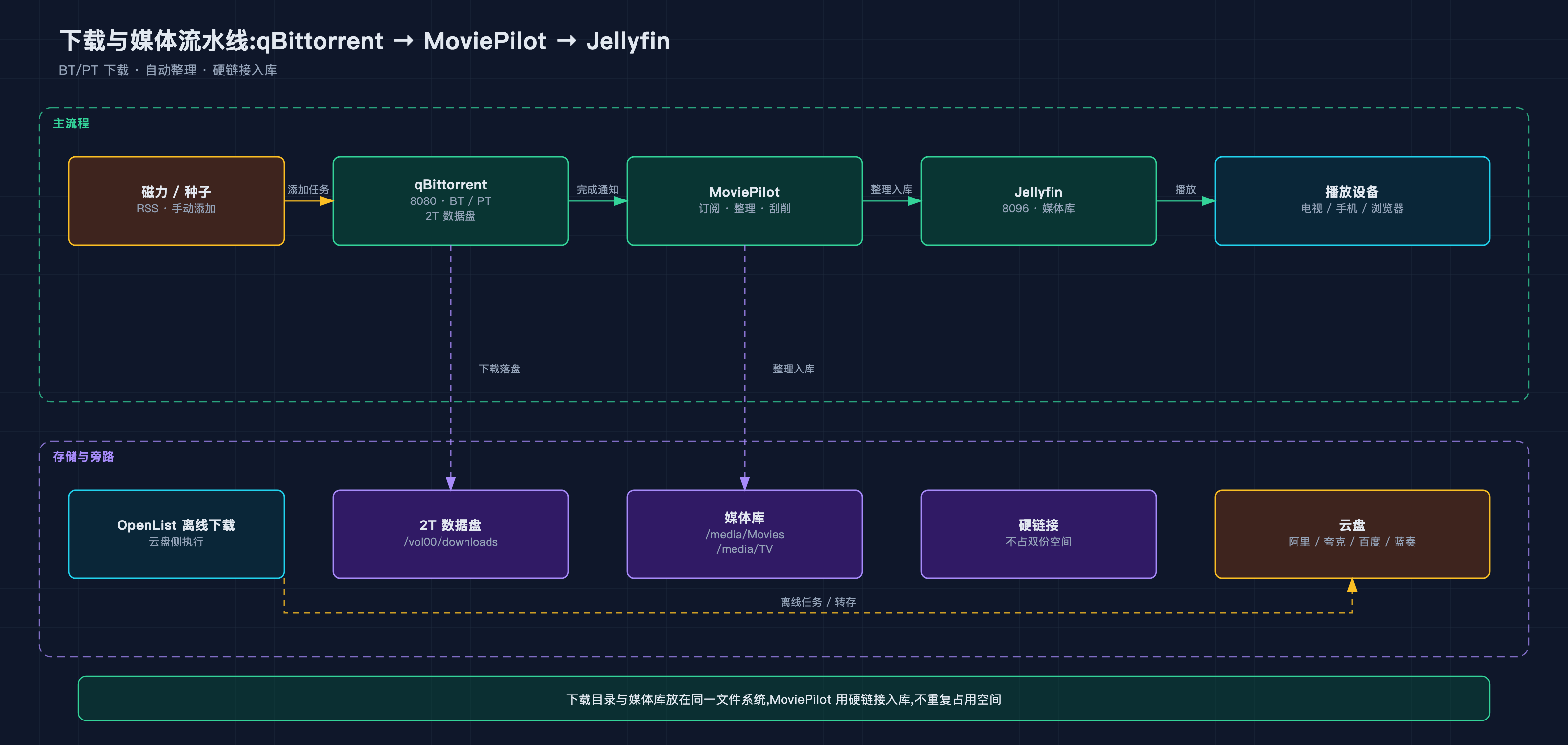
Task: Click the diagram title heading
Action: (365, 41)
